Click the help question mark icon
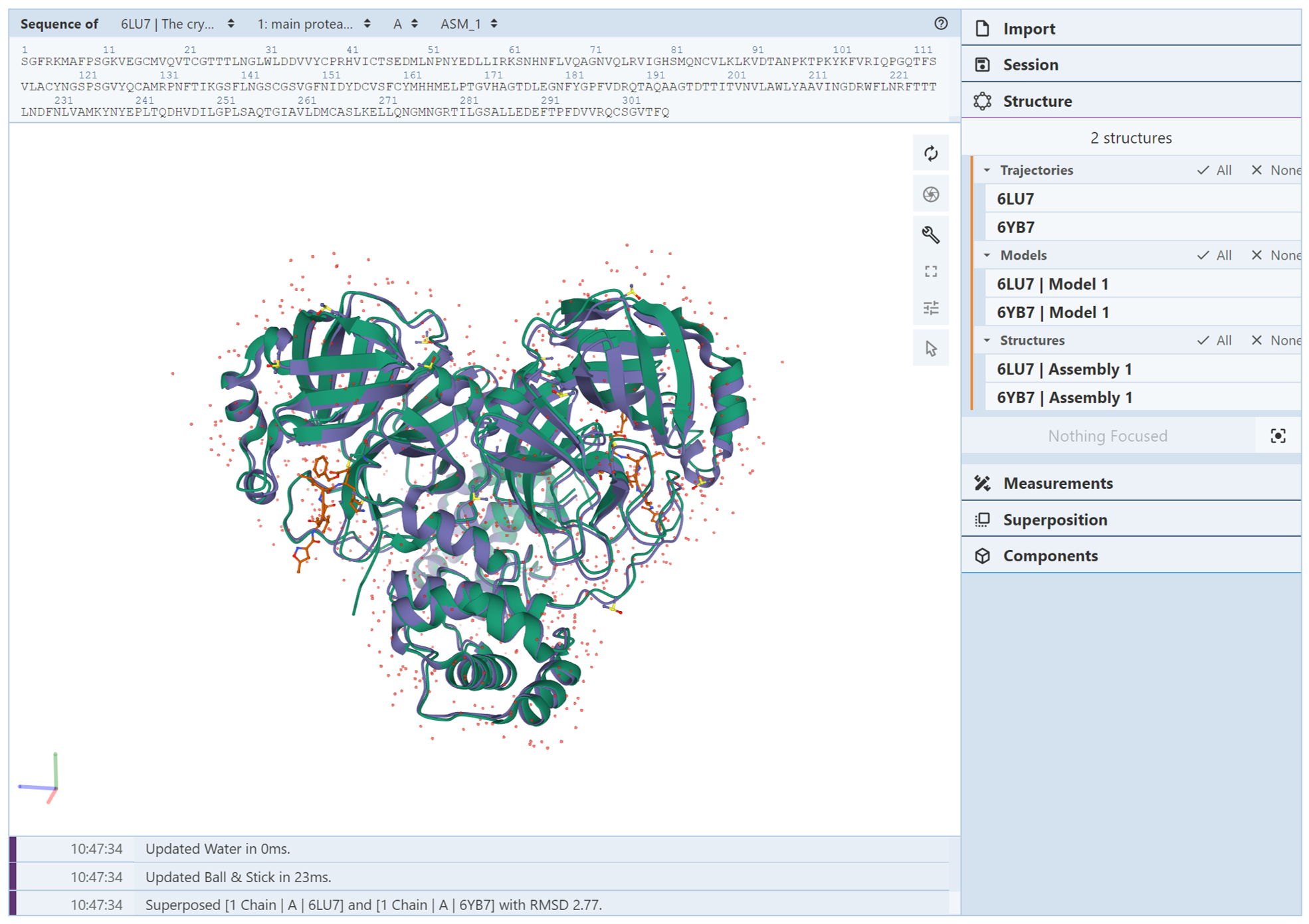Screen dimensions: 1309x924 [940, 24]
